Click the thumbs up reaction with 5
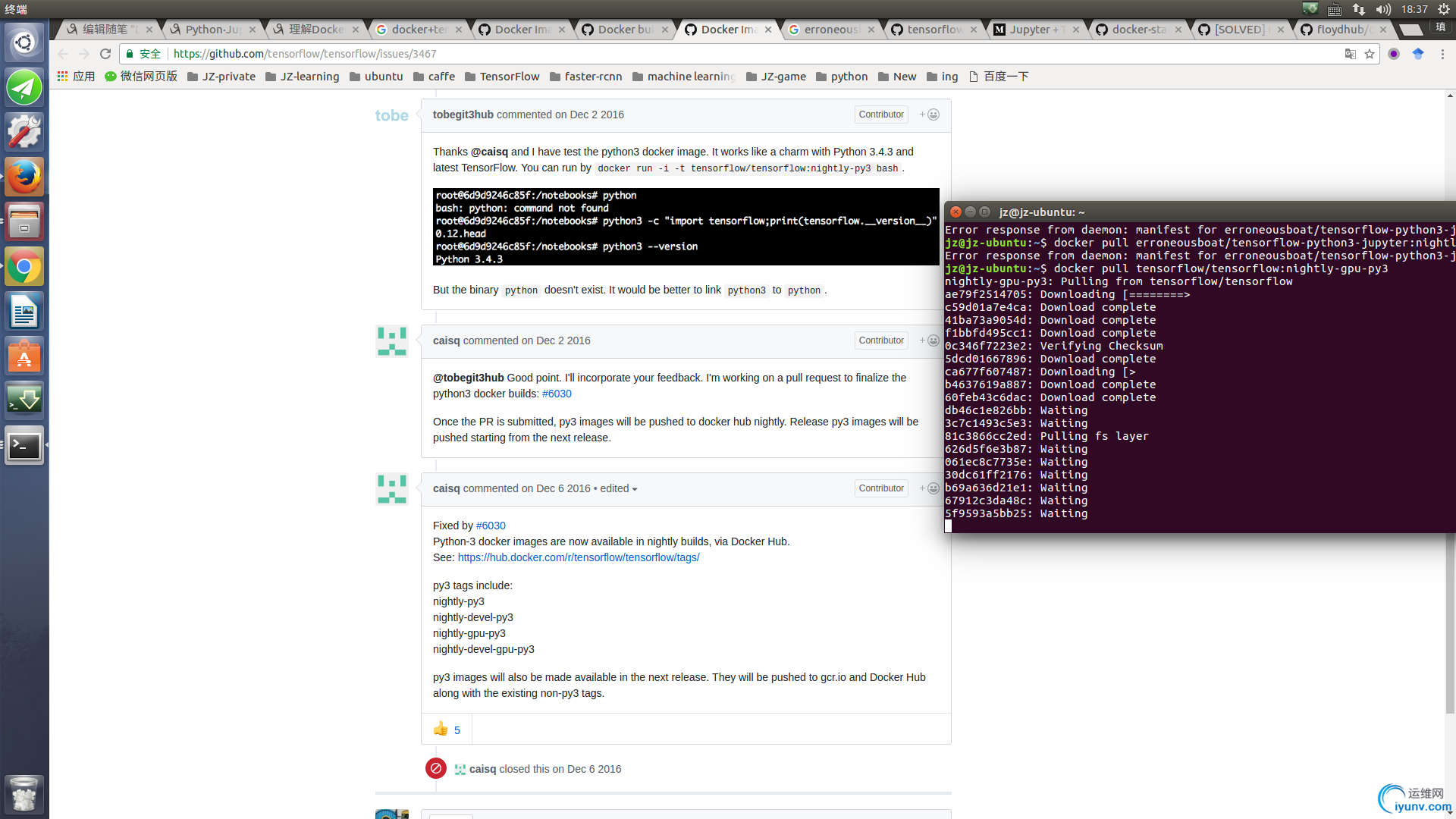 [447, 730]
